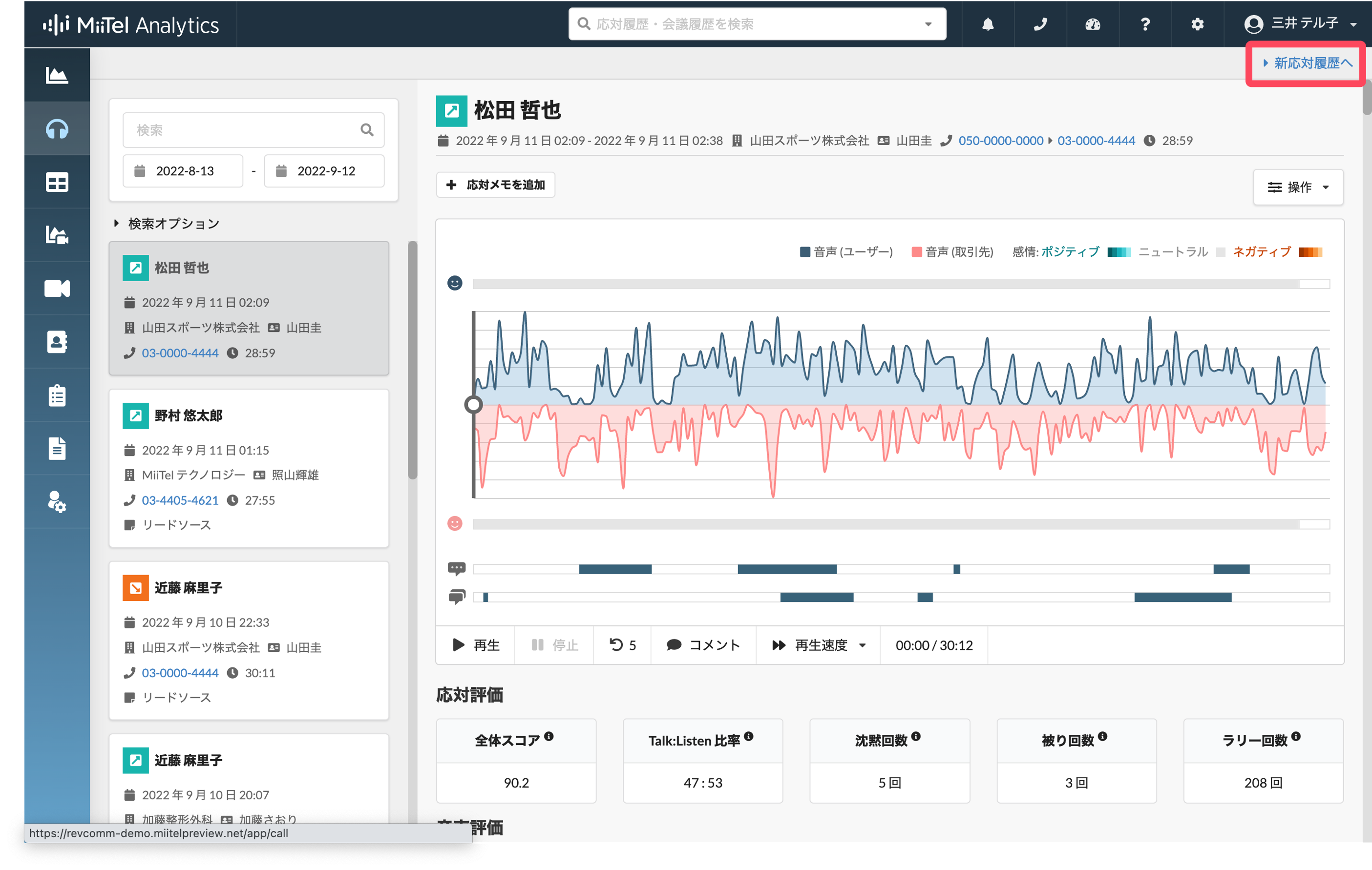Open the clipboard list sidebar icon

click(57, 395)
